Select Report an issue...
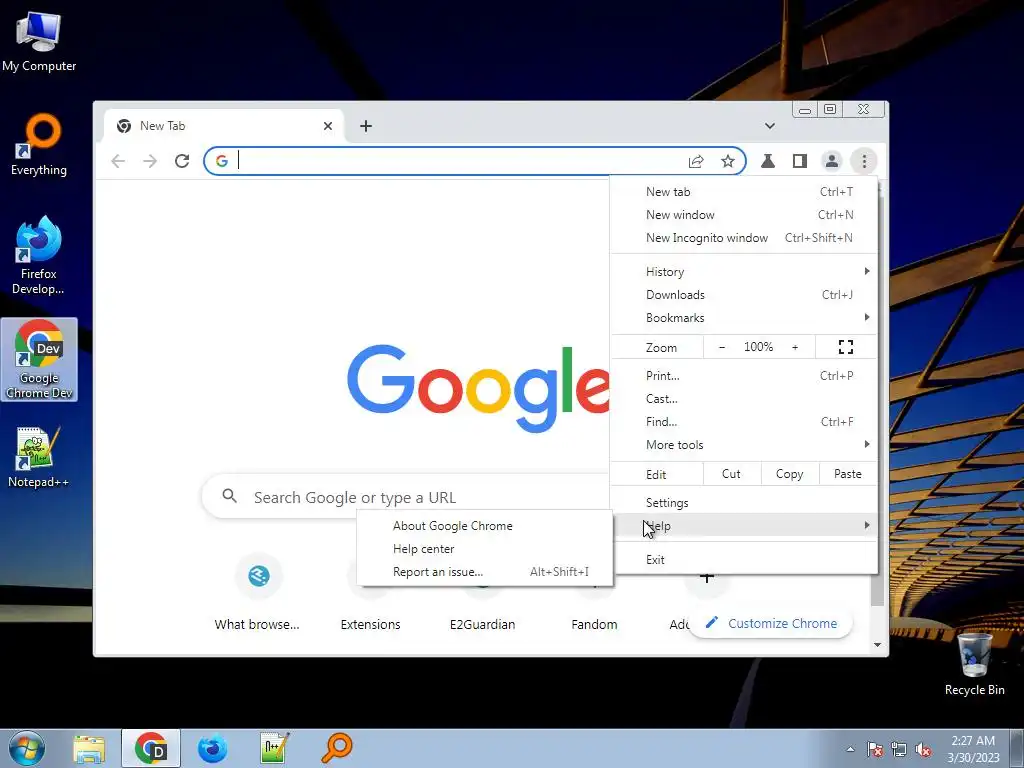1024x768 pixels. click(485, 571)
